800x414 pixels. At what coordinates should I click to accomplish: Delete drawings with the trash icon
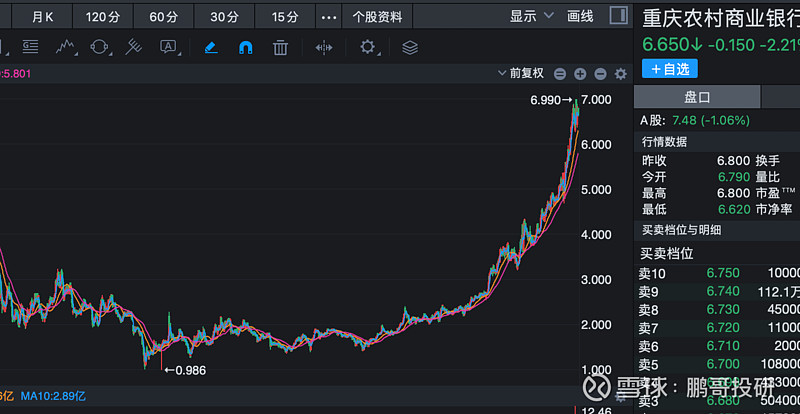tap(280, 48)
